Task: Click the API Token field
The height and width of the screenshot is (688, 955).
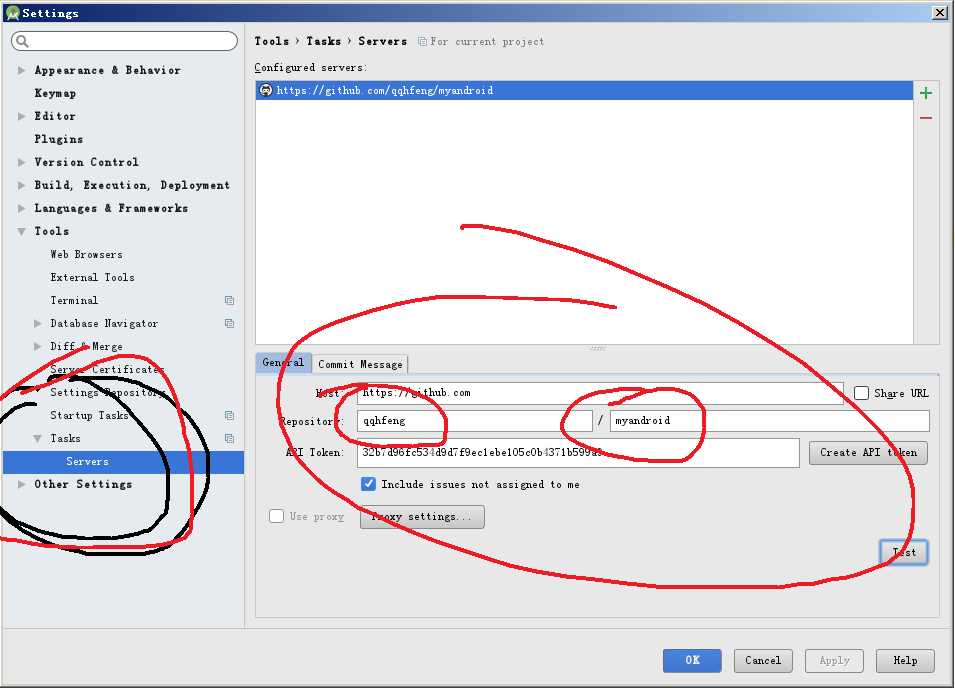Action: tap(578, 452)
